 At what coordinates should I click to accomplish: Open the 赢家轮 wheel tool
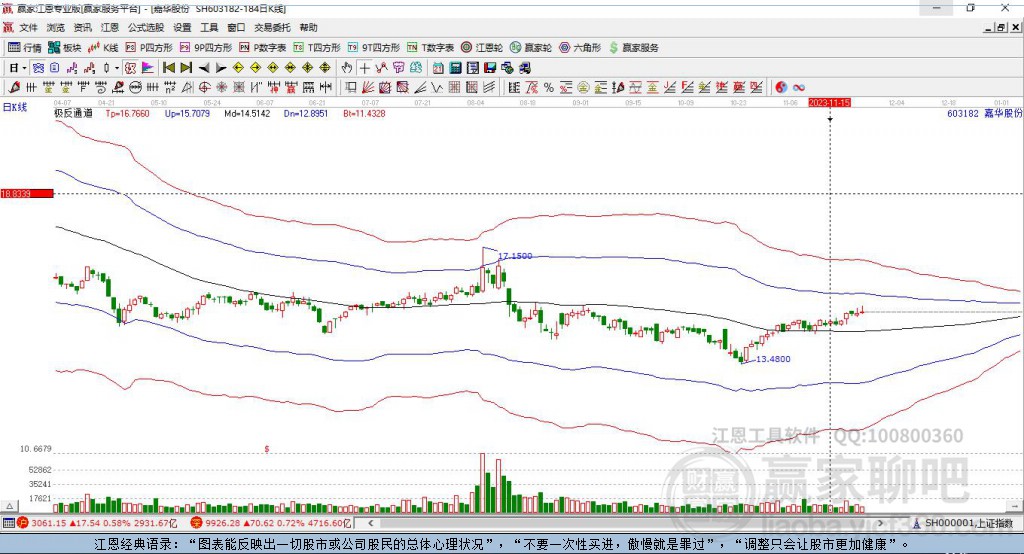pos(531,48)
